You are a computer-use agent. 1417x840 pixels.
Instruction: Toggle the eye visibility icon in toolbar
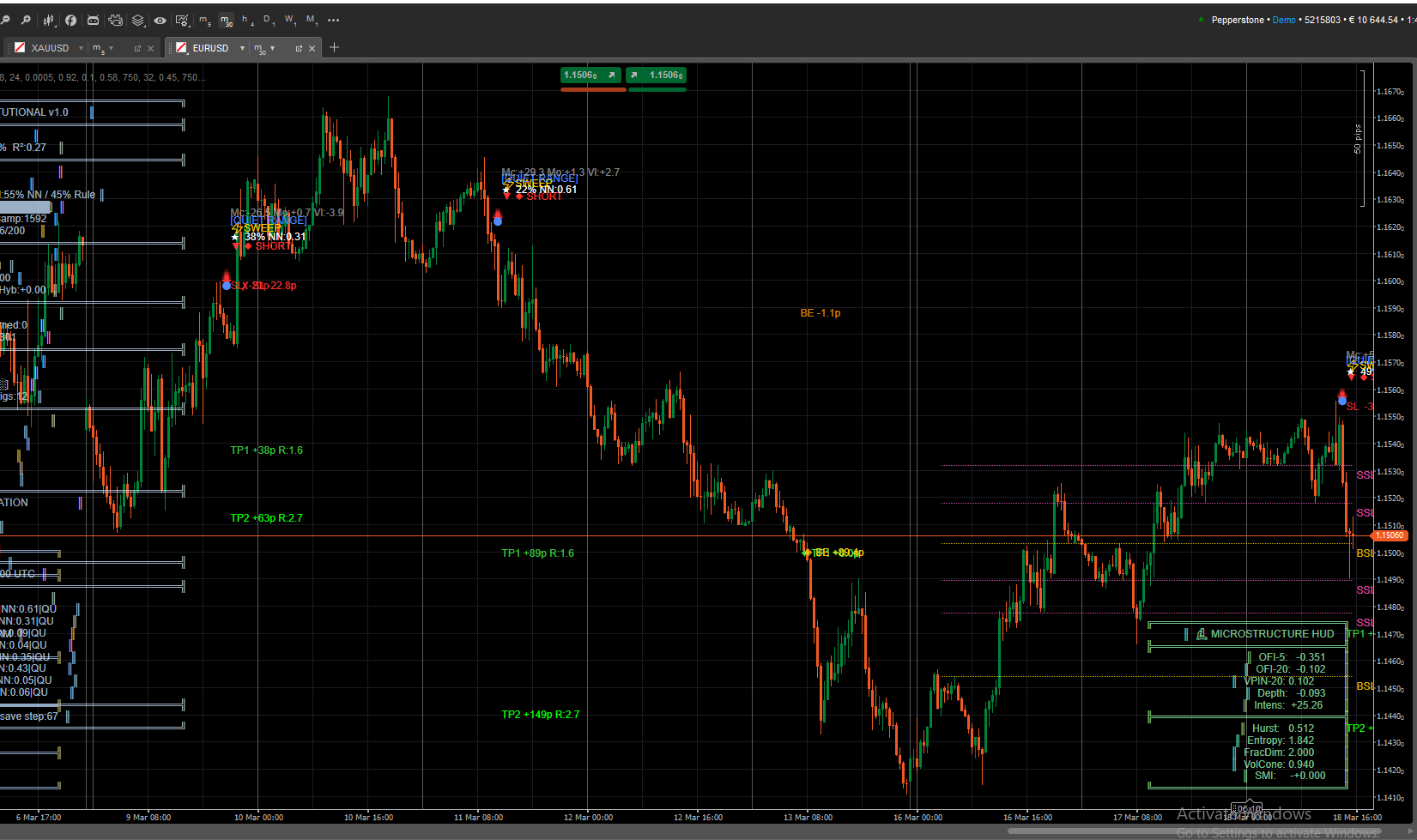click(160, 20)
